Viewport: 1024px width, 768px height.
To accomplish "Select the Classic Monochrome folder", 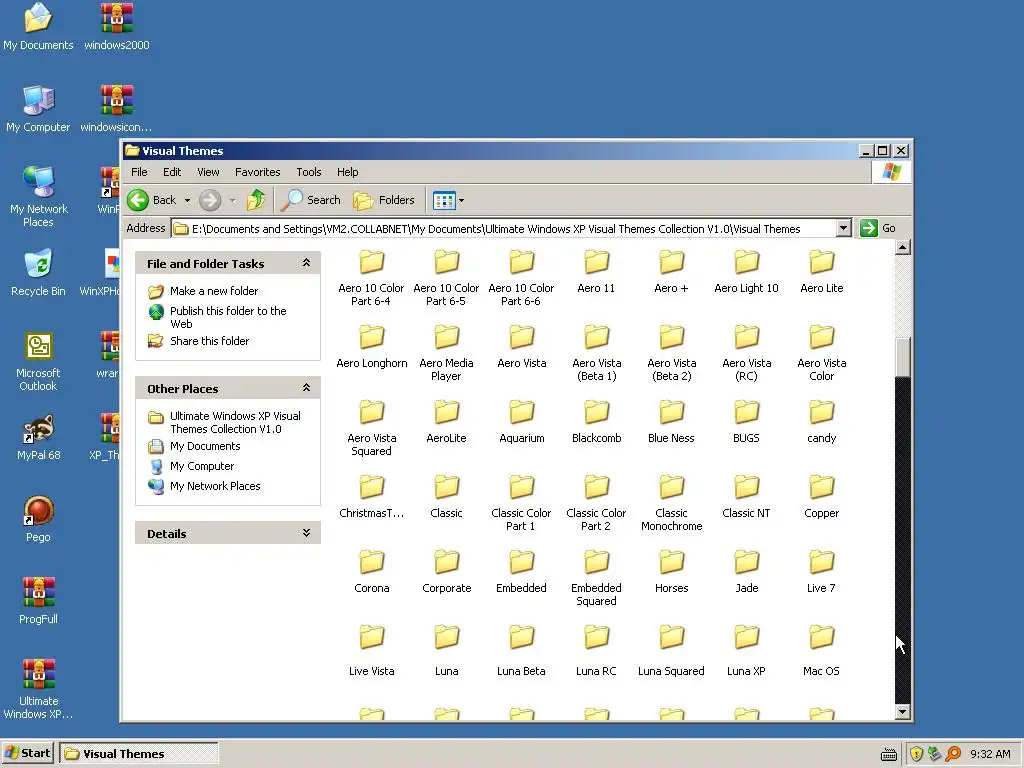I will click(671, 504).
